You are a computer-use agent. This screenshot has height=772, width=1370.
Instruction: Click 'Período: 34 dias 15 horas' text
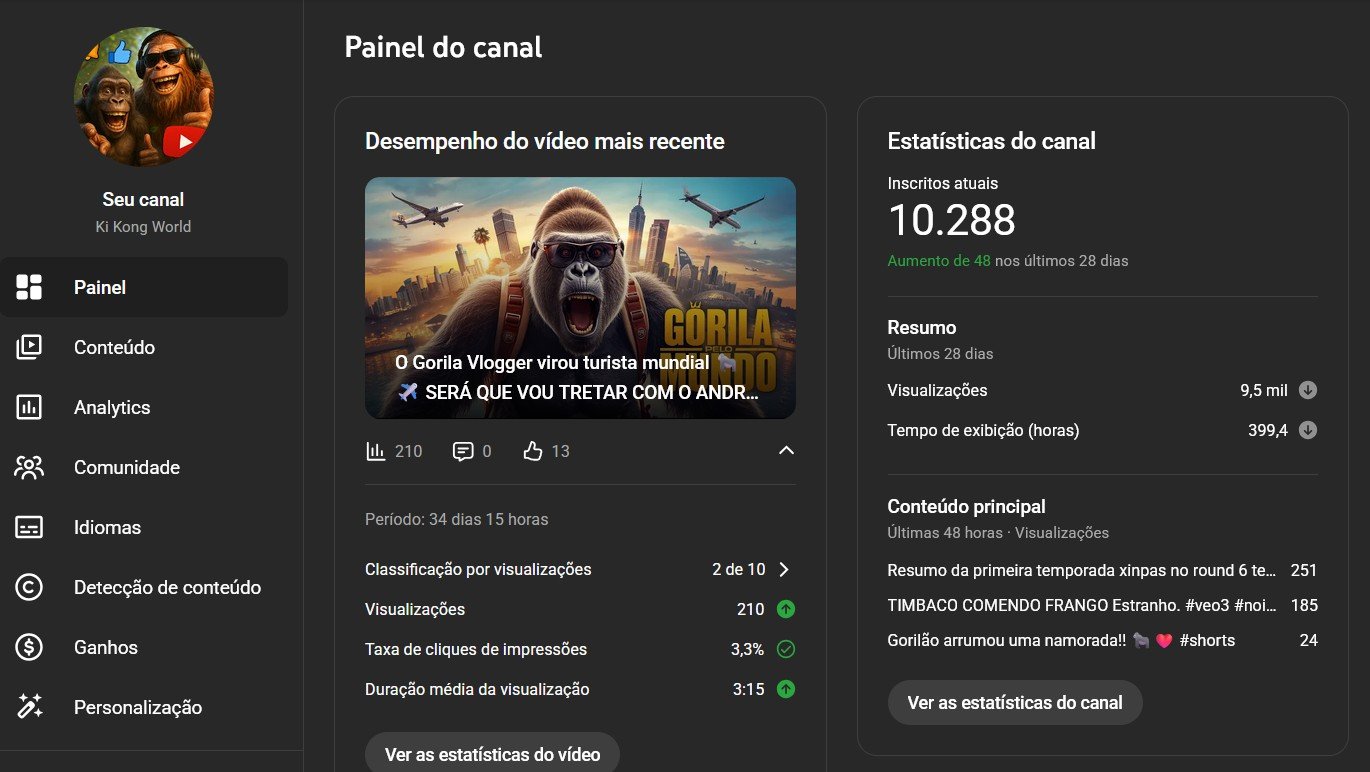[x=456, y=519]
